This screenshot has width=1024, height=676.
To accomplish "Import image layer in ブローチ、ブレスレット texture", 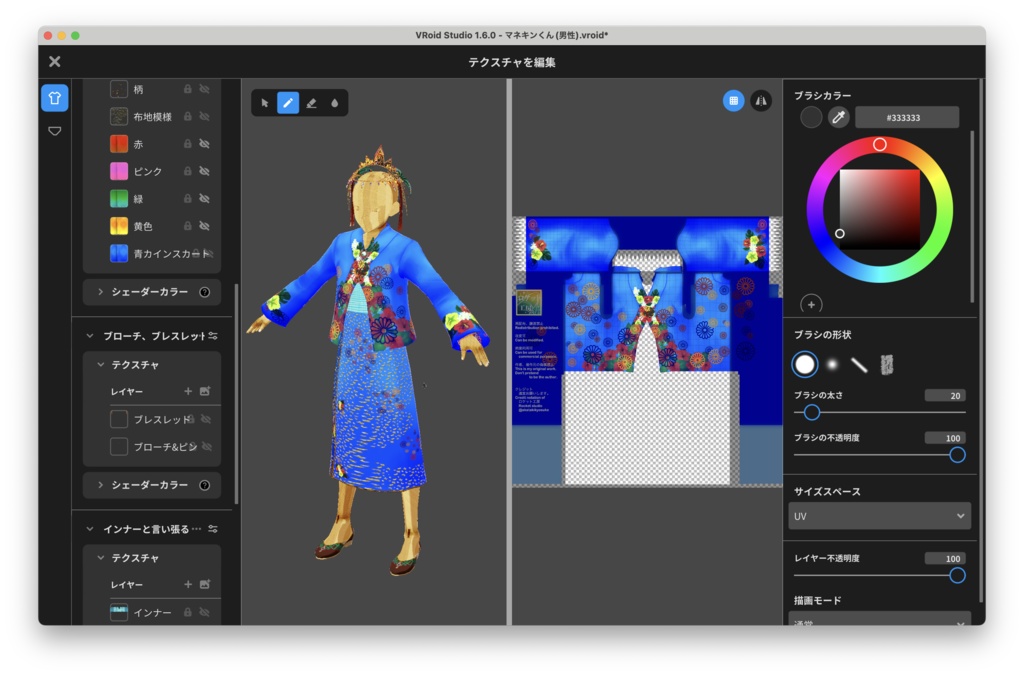I will pyautogui.click(x=205, y=391).
